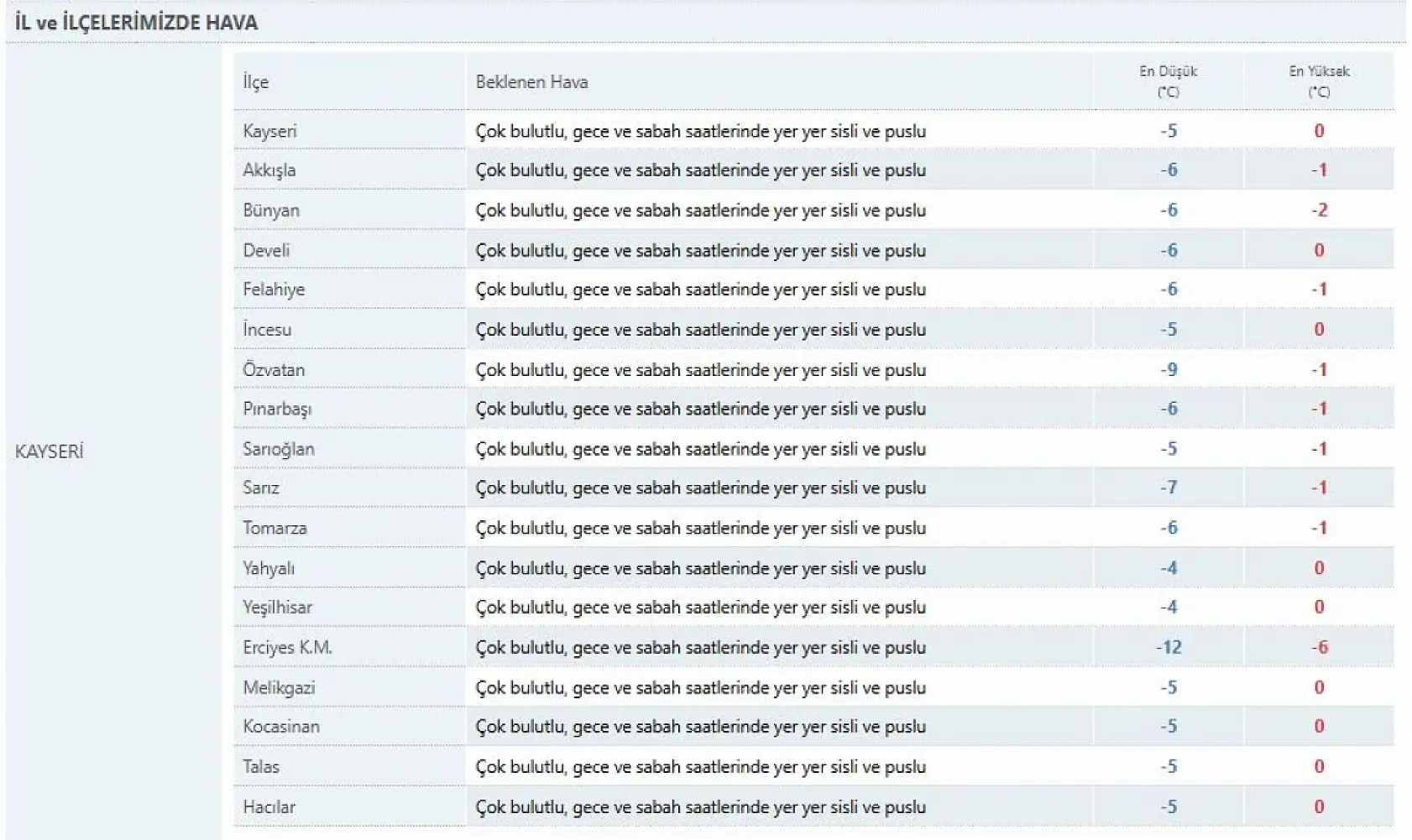Select the KAYSERİ province label on the left
The width and height of the screenshot is (1412, 840).
[49, 451]
